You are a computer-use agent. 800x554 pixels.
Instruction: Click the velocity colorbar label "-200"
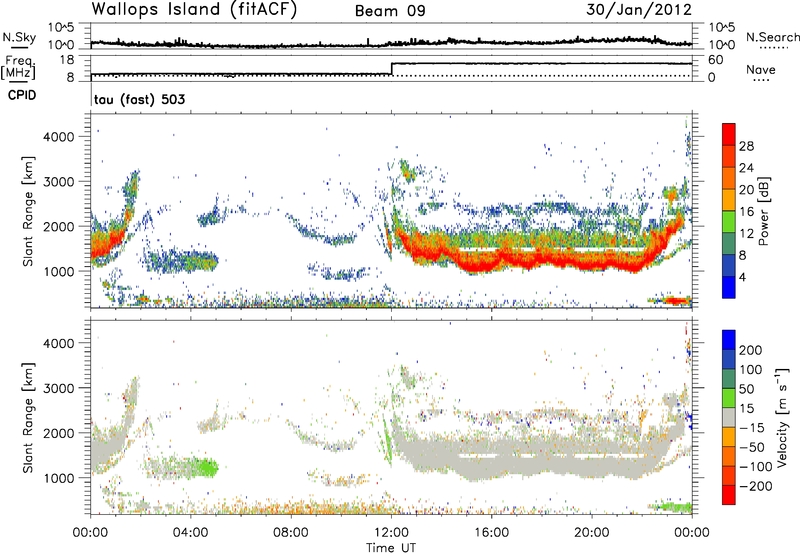756,486
